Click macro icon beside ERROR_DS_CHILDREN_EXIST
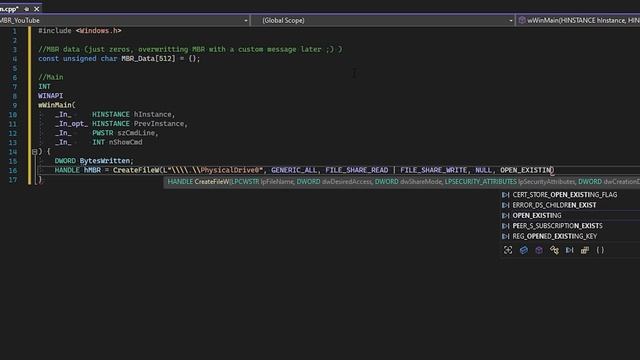The width and height of the screenshot is (640, 360). click(506, 205)
